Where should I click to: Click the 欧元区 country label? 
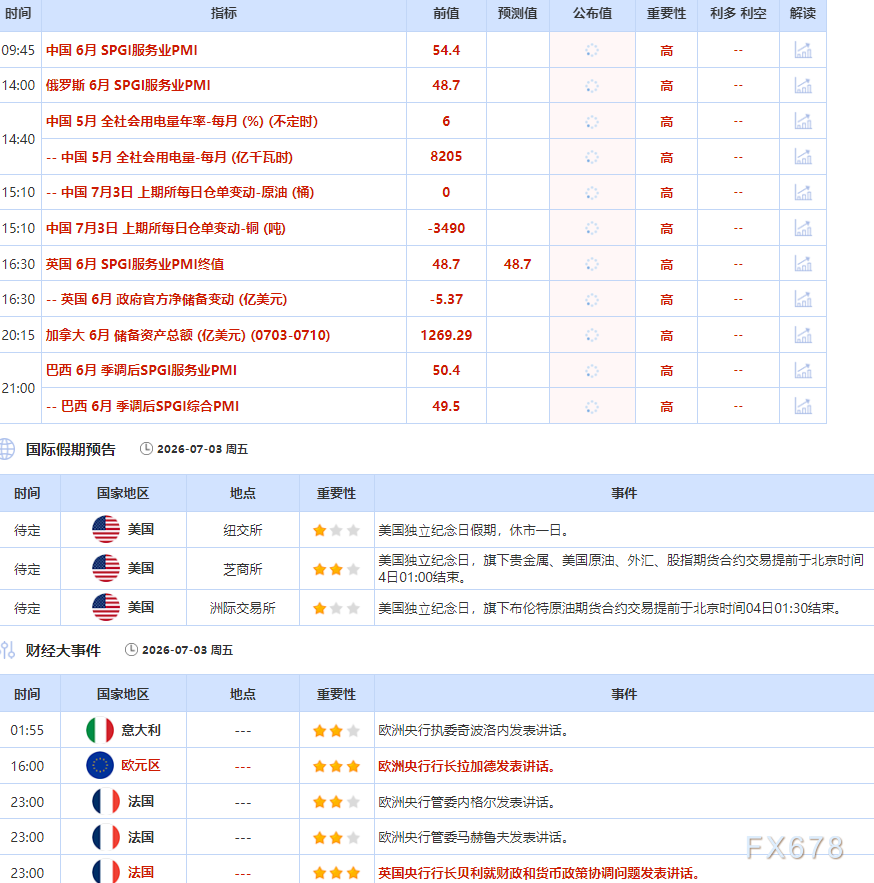tap(141, 765)
